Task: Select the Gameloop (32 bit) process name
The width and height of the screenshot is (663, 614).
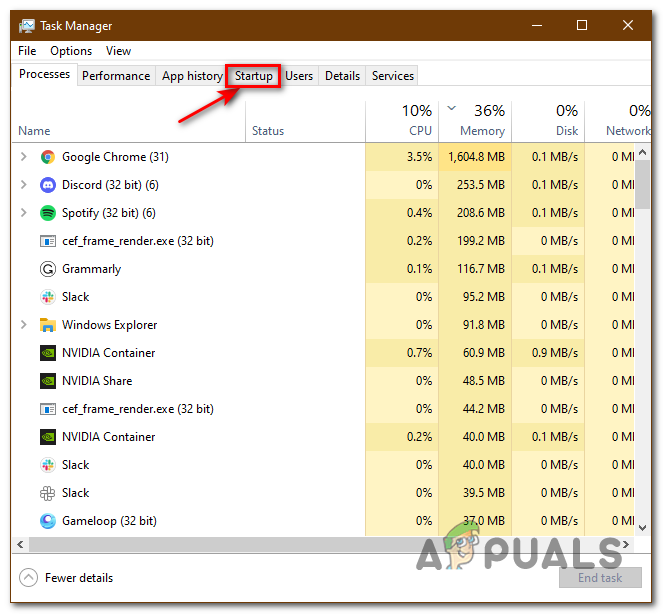Action: click(110, 521)
